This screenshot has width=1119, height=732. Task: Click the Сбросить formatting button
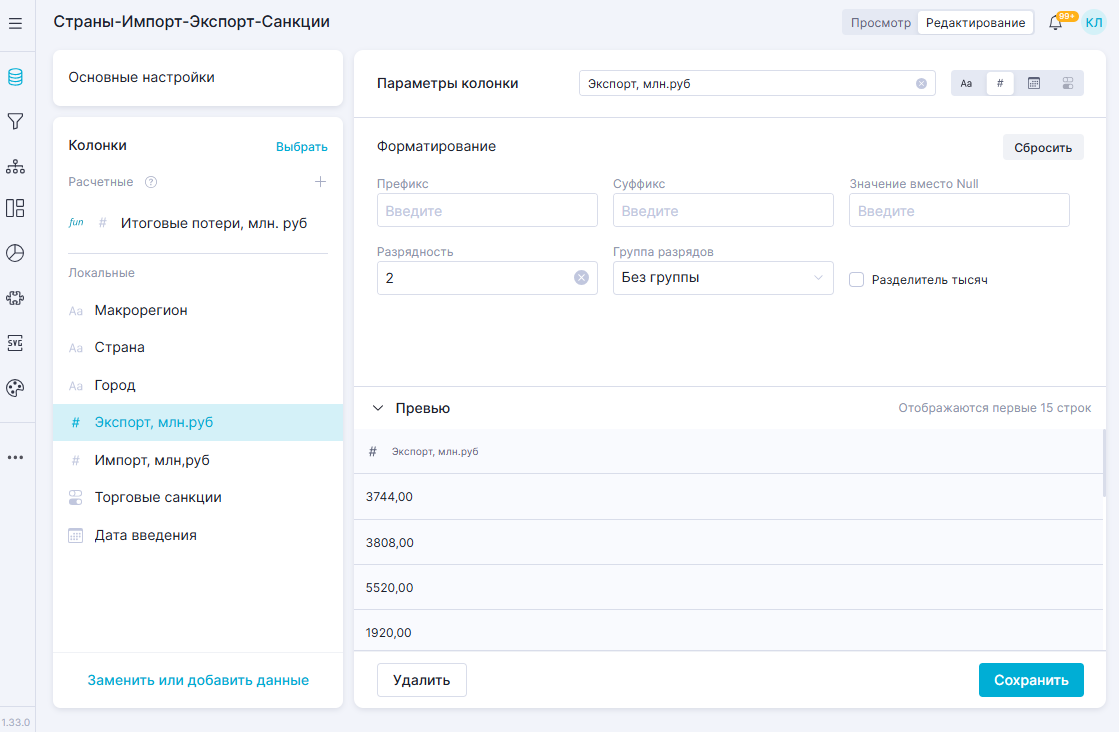pyautogui.click(x=1043, y=147)
